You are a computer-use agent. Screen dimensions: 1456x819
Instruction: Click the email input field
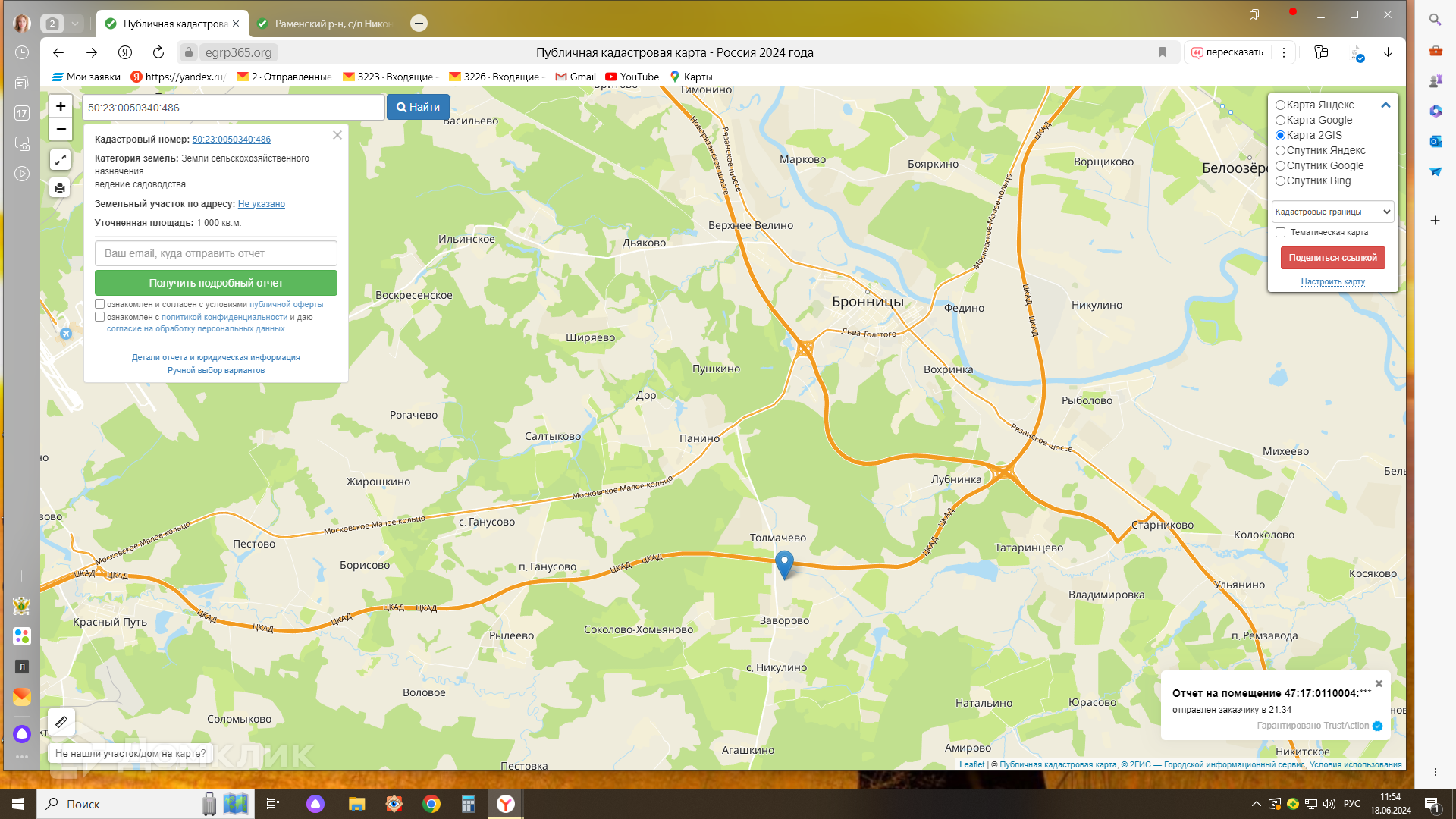pyautogui.click(x=215, y=253)
